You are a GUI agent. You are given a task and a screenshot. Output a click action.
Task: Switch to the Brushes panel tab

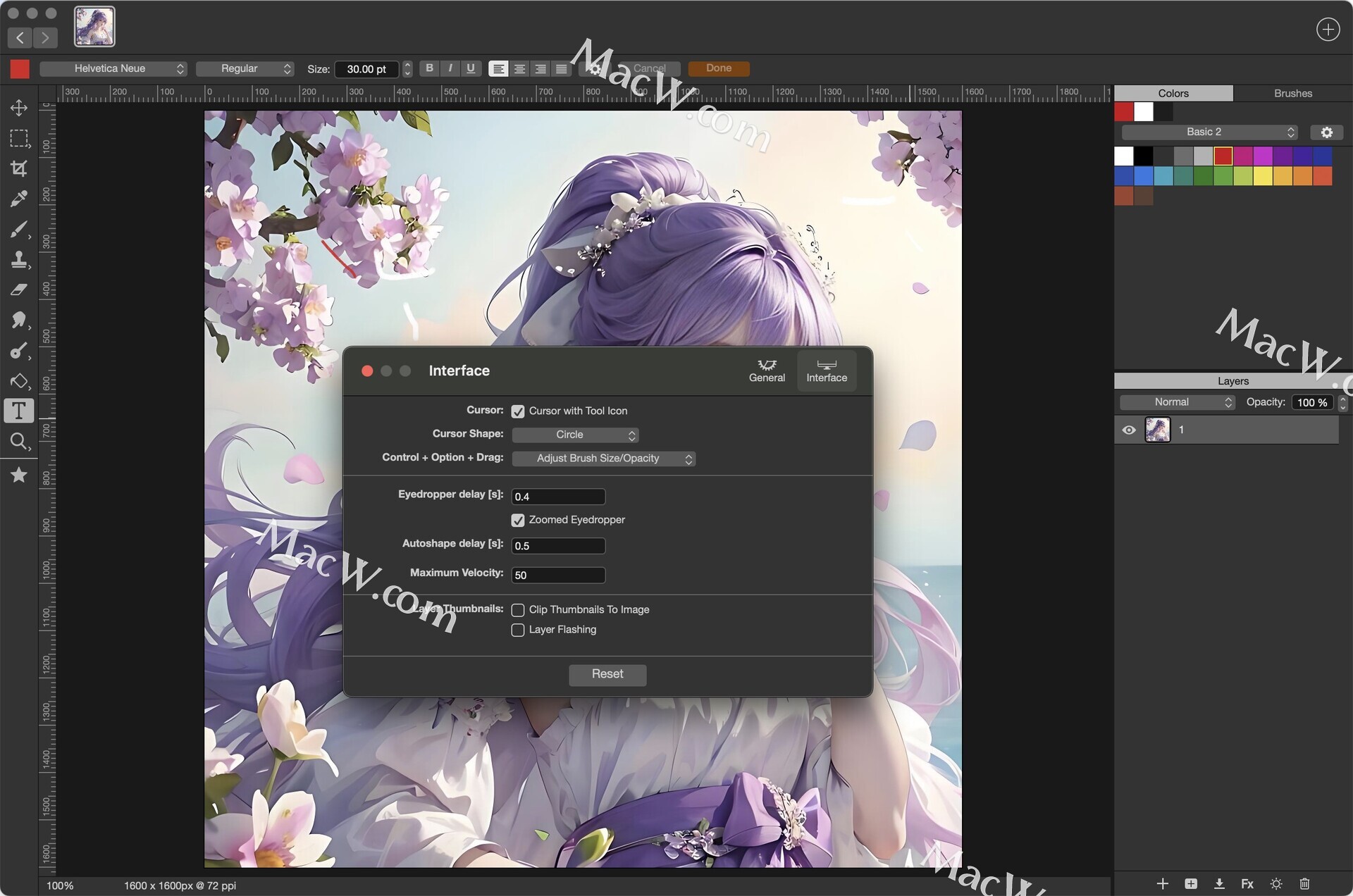[x=1292, y=93]
